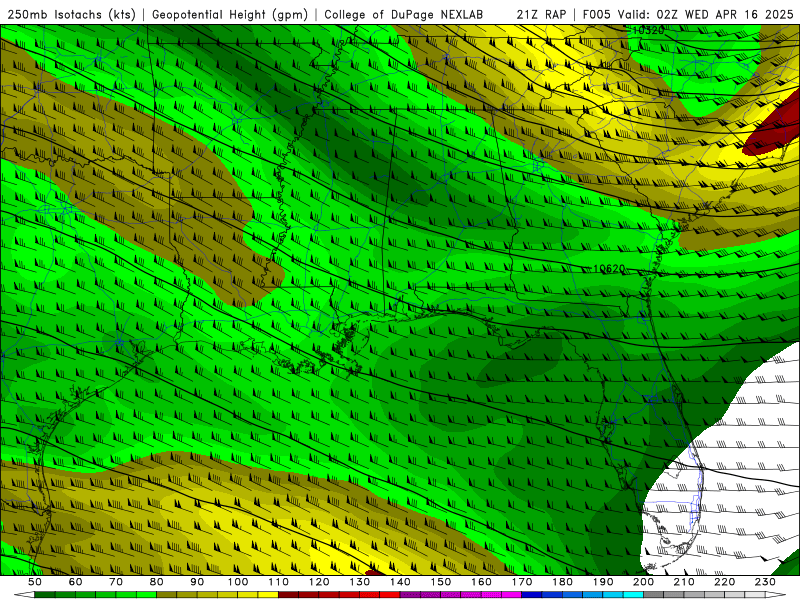Select the brightest green swatch ending at 80
800x600 pixels.
click(146, 595)
